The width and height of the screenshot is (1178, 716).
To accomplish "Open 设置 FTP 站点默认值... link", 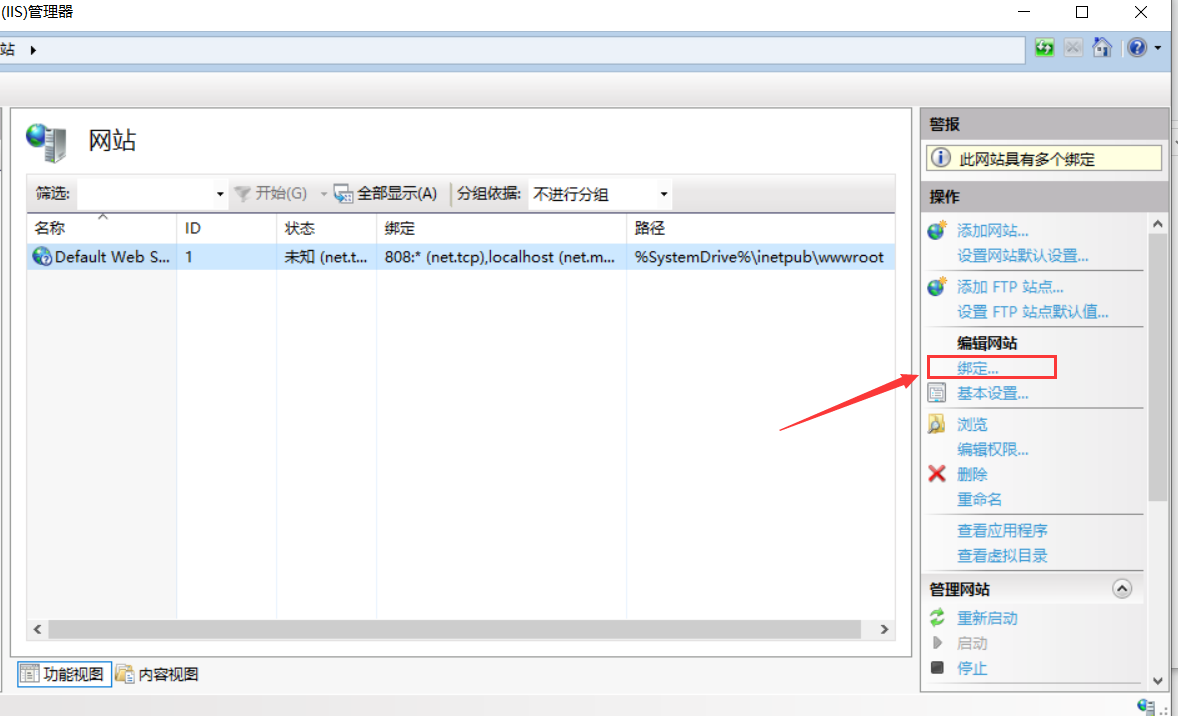I will click(1032, 312).
